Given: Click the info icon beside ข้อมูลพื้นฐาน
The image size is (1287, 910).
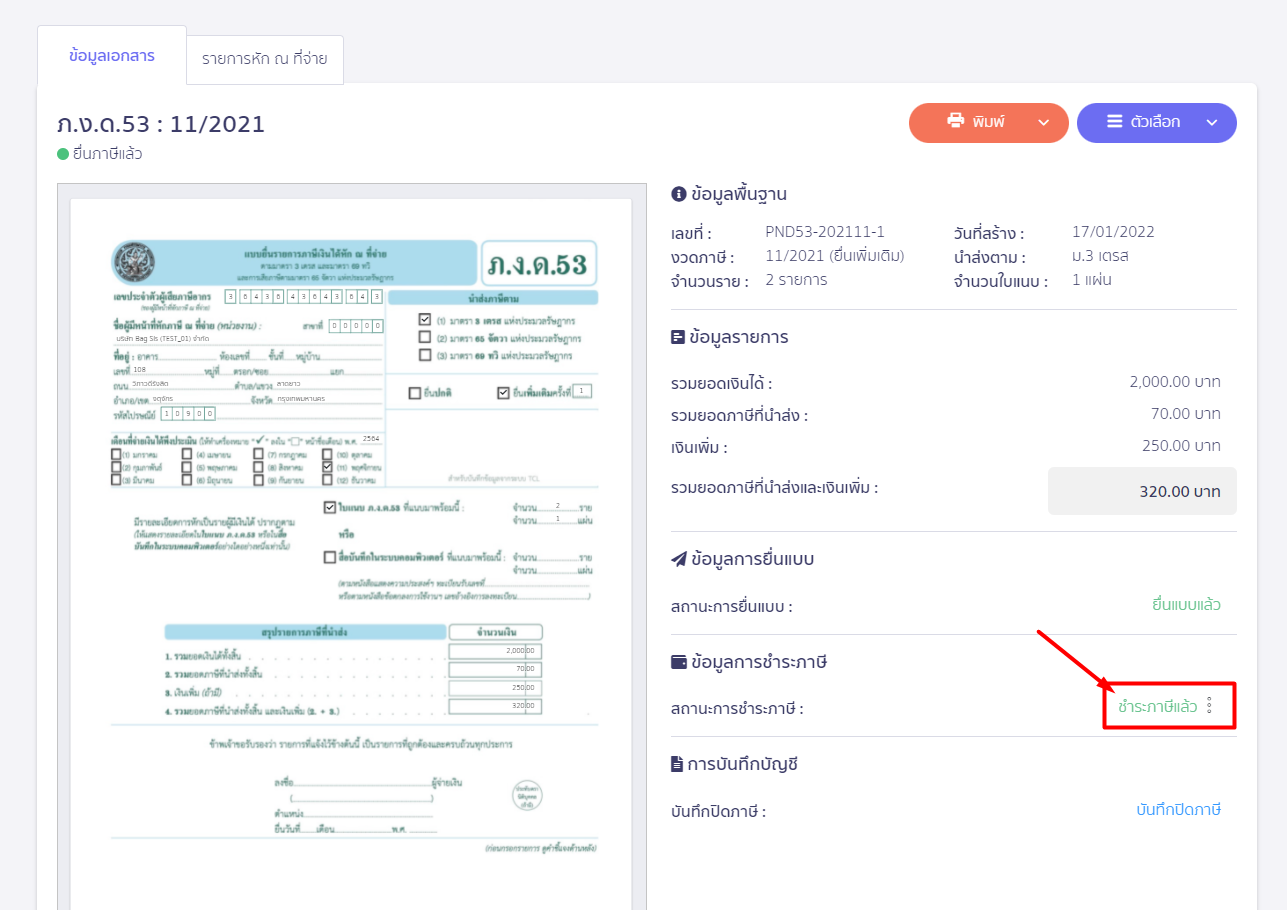Looking at the screenshot, I should pyautogui.click(x=678, y=194).
